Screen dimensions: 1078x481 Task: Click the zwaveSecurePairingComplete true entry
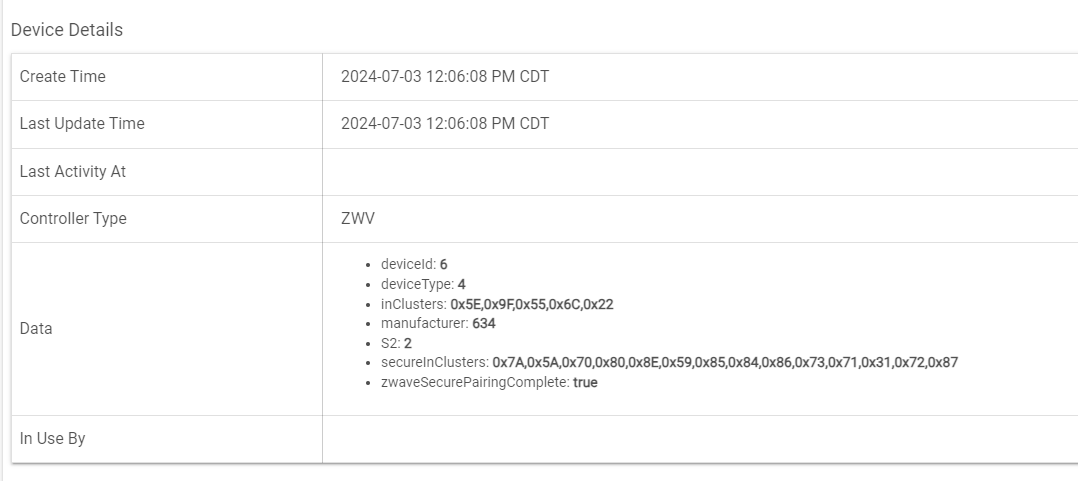tap(489, 382)
